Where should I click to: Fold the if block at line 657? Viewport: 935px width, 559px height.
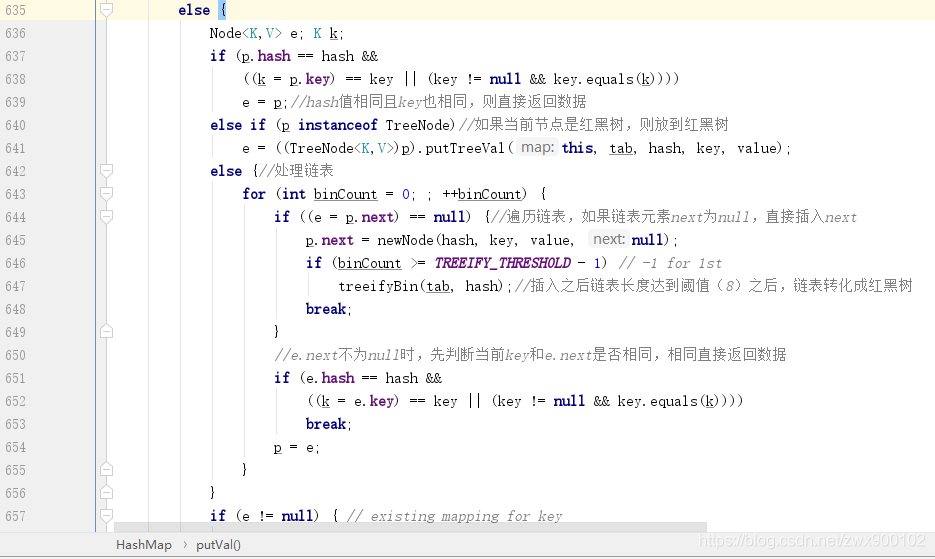[106, 515]
